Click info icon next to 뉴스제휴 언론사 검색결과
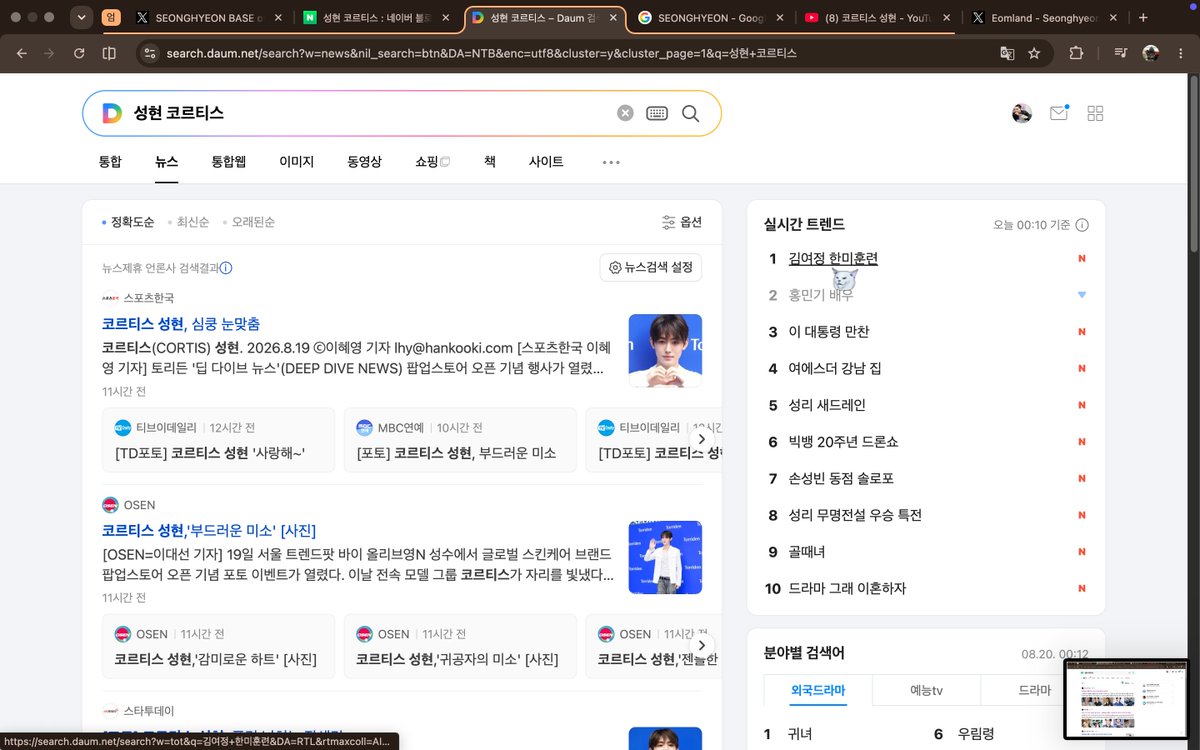Screen dimensions: 1200x750 point(226,268)
